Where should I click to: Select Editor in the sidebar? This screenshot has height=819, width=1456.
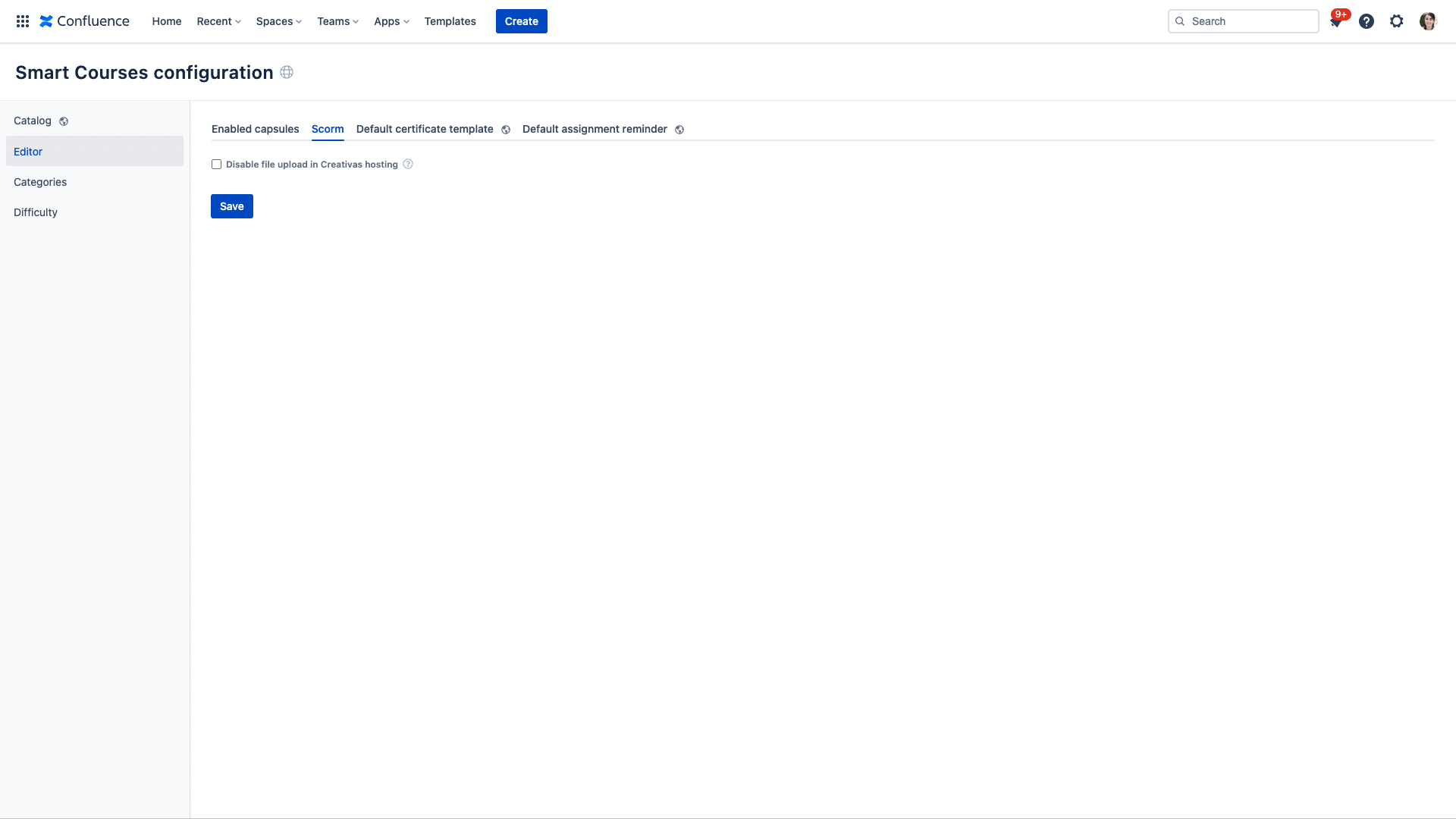point(95,151)
